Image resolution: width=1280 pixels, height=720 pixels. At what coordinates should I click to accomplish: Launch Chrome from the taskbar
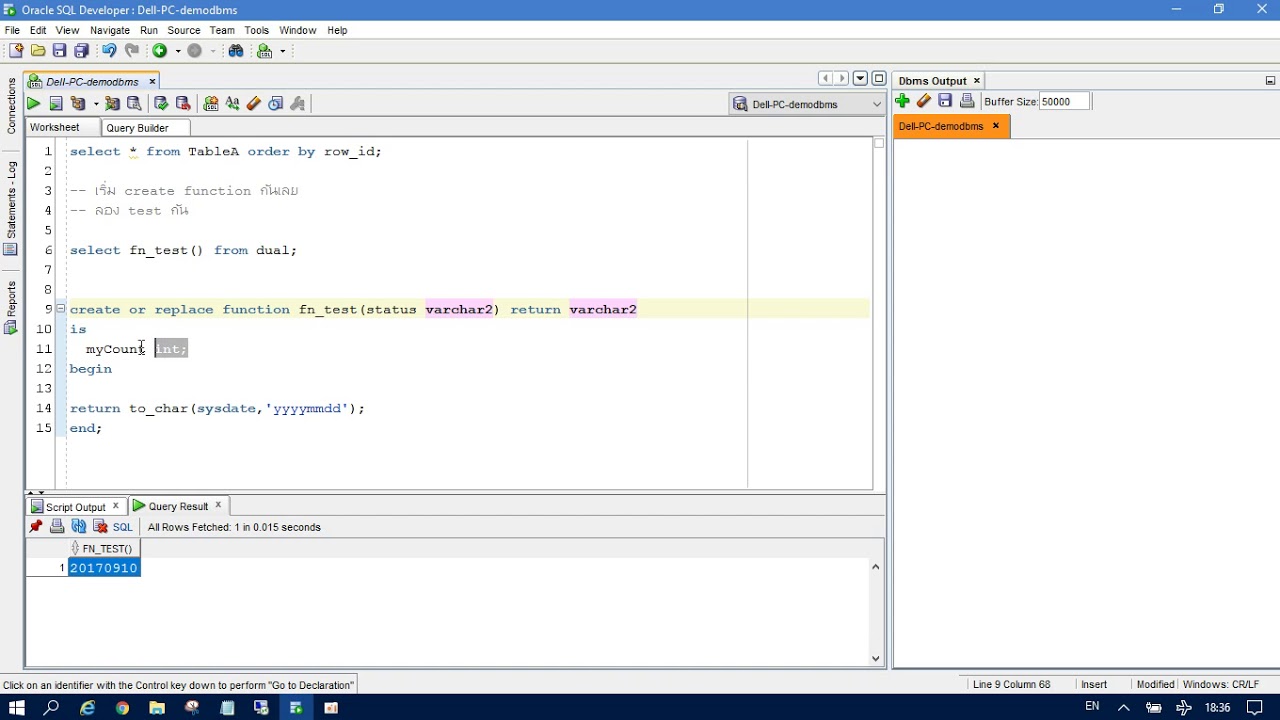point(122,707)
